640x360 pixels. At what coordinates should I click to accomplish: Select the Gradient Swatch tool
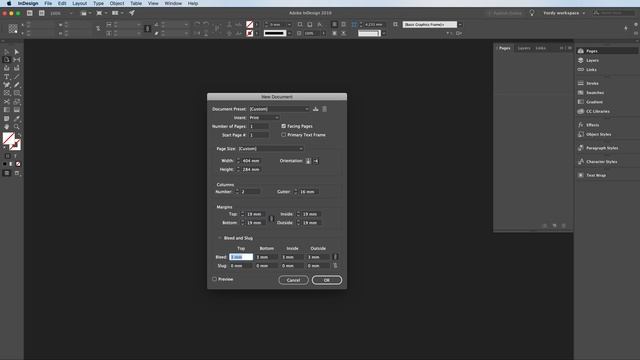[x=7, y=110]
